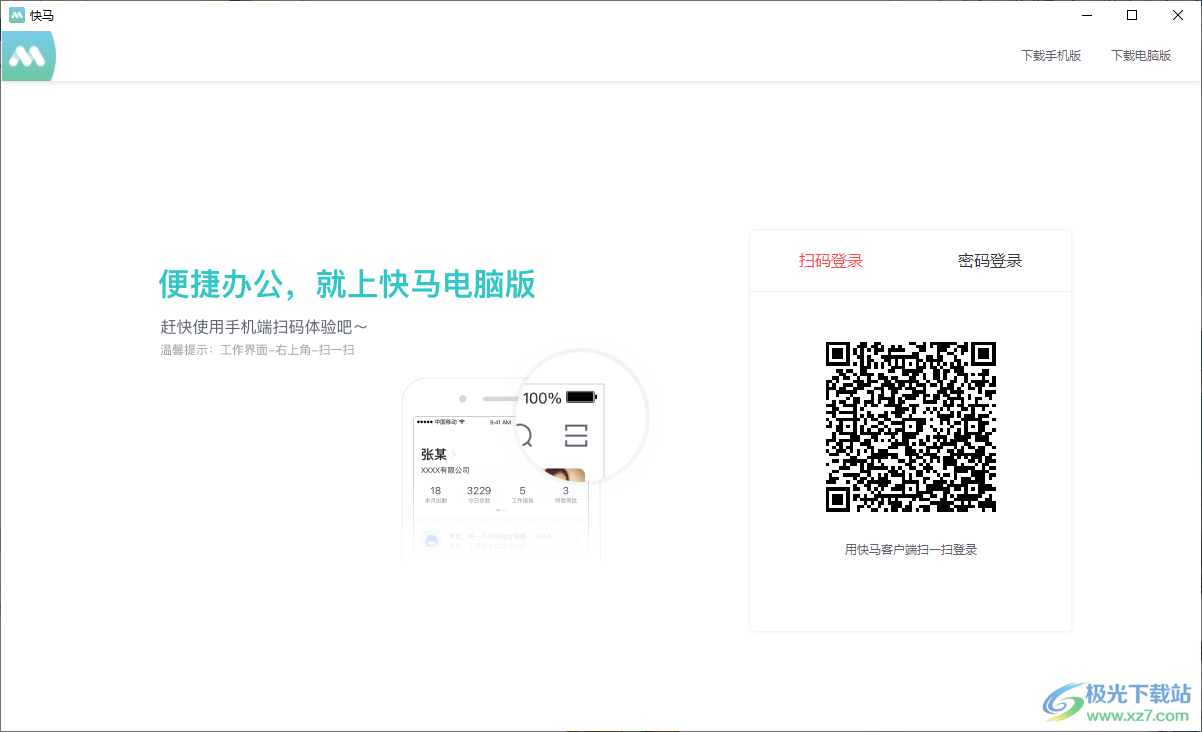The width and height of the screenshot is (1202, 732).
Task: Click the 3229 今日步数 statistic
Action: pos(479,493)
